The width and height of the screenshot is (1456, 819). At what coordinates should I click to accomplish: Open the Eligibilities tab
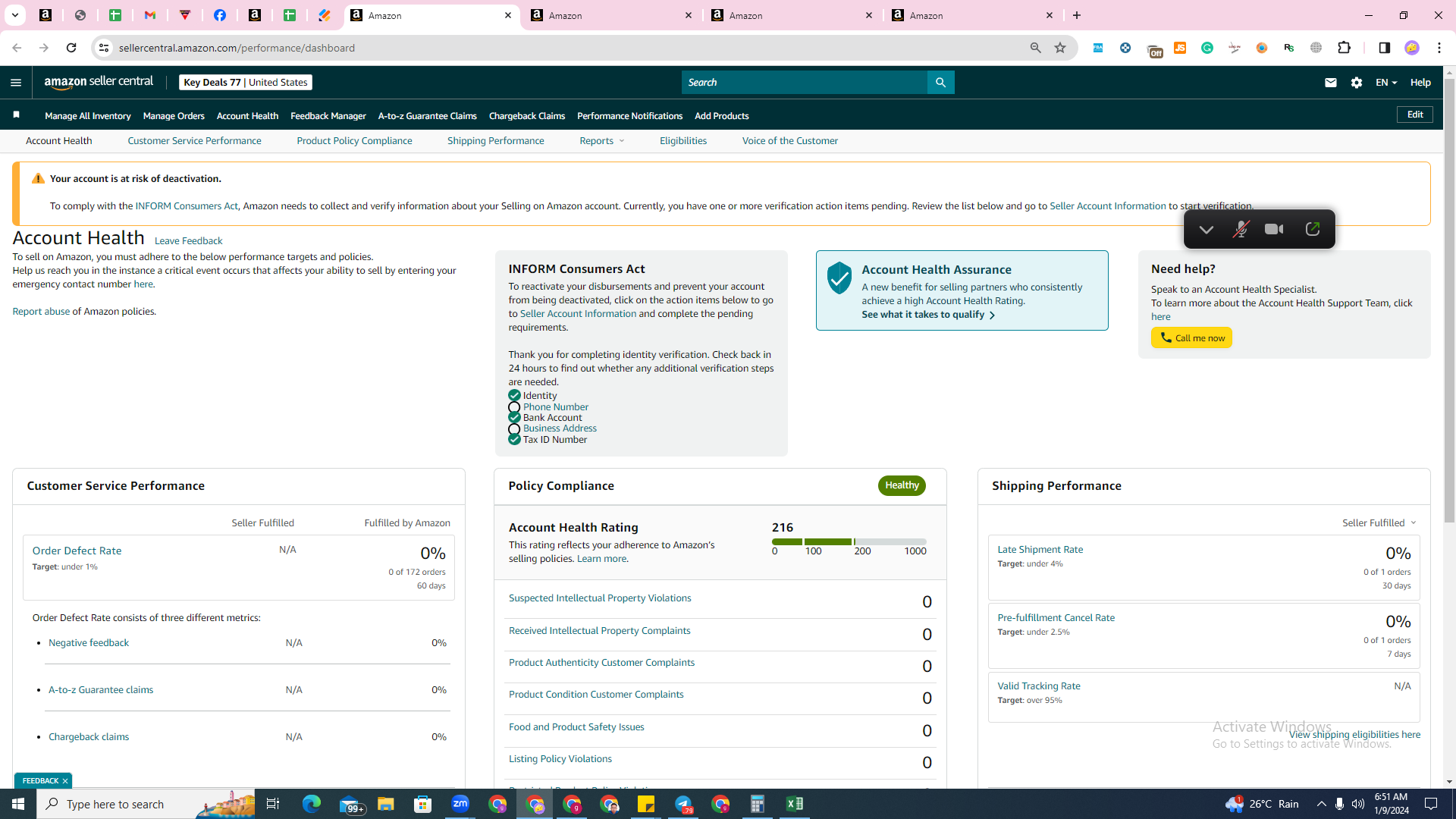coord(683,141)
